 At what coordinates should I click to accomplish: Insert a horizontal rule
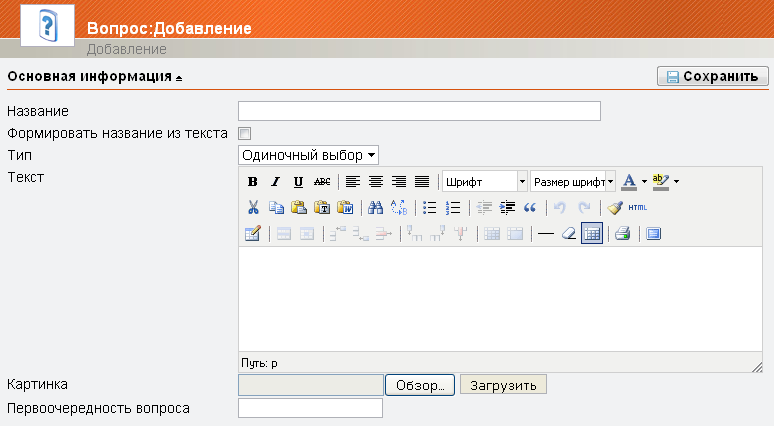click(545, 233)
